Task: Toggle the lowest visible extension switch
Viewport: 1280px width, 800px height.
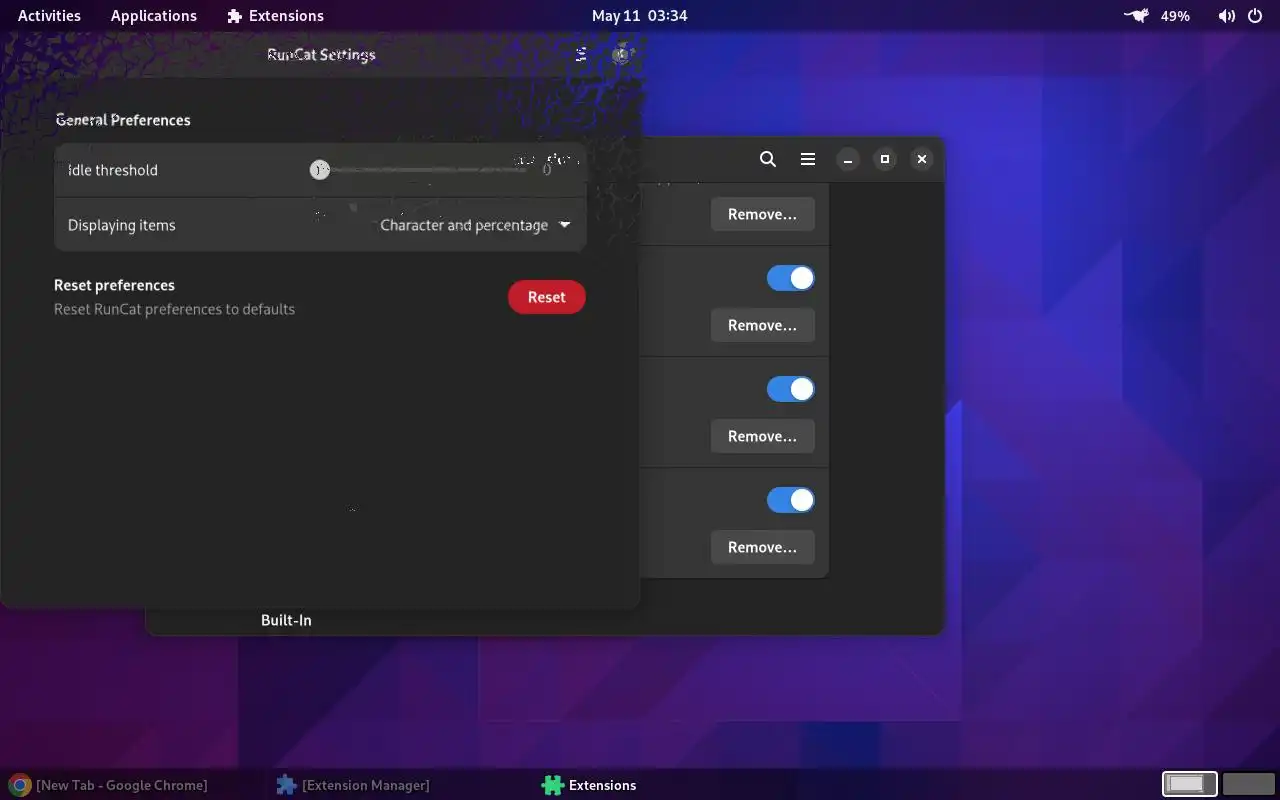Action: [791, 500]
